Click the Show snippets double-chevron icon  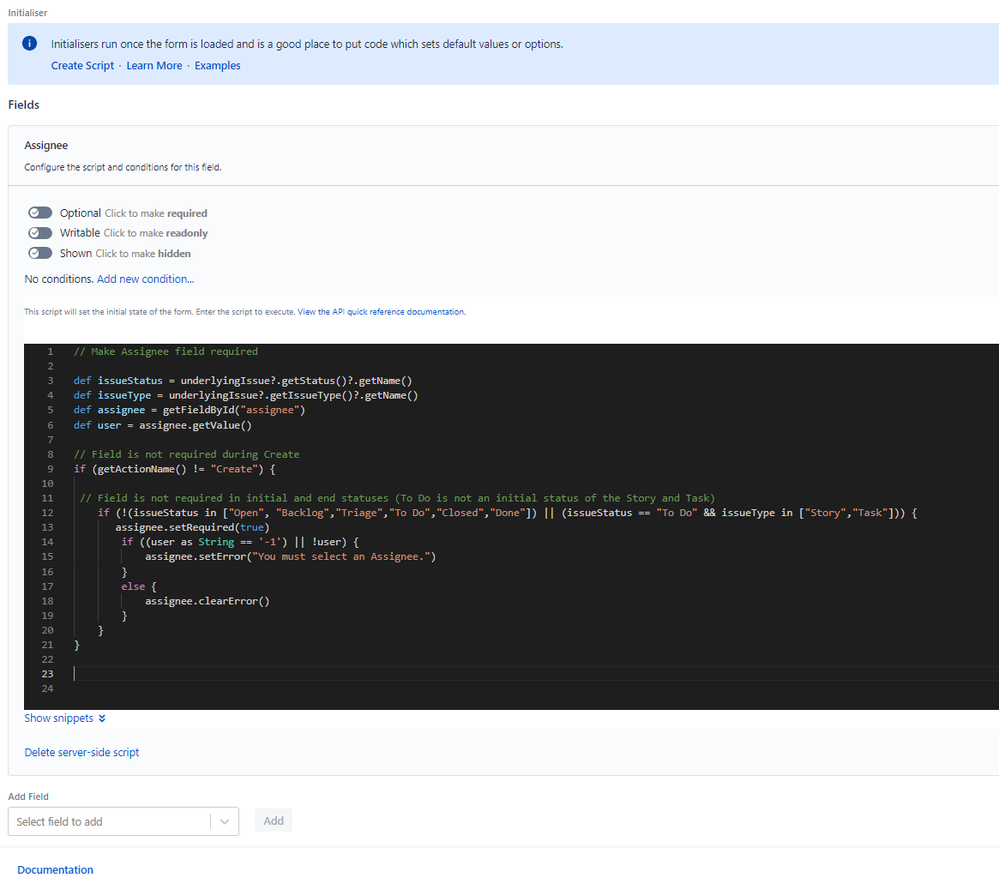point(102,718)
